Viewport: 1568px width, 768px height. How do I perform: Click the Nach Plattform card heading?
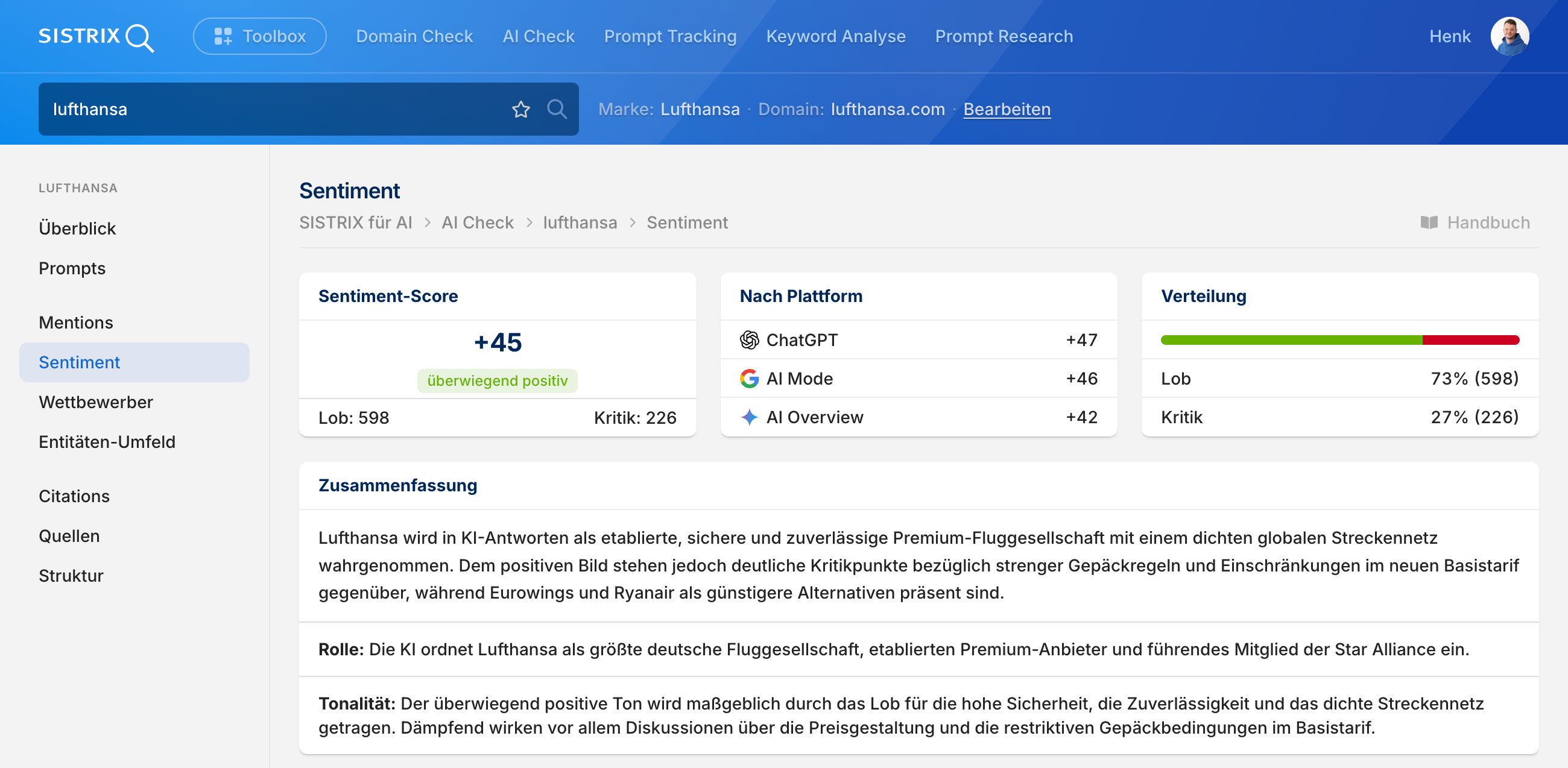800,297
